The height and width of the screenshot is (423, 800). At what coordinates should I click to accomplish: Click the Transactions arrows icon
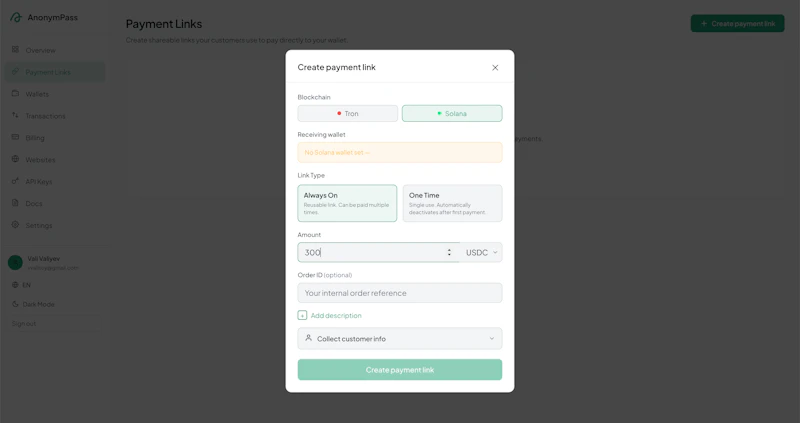(15, 115)
